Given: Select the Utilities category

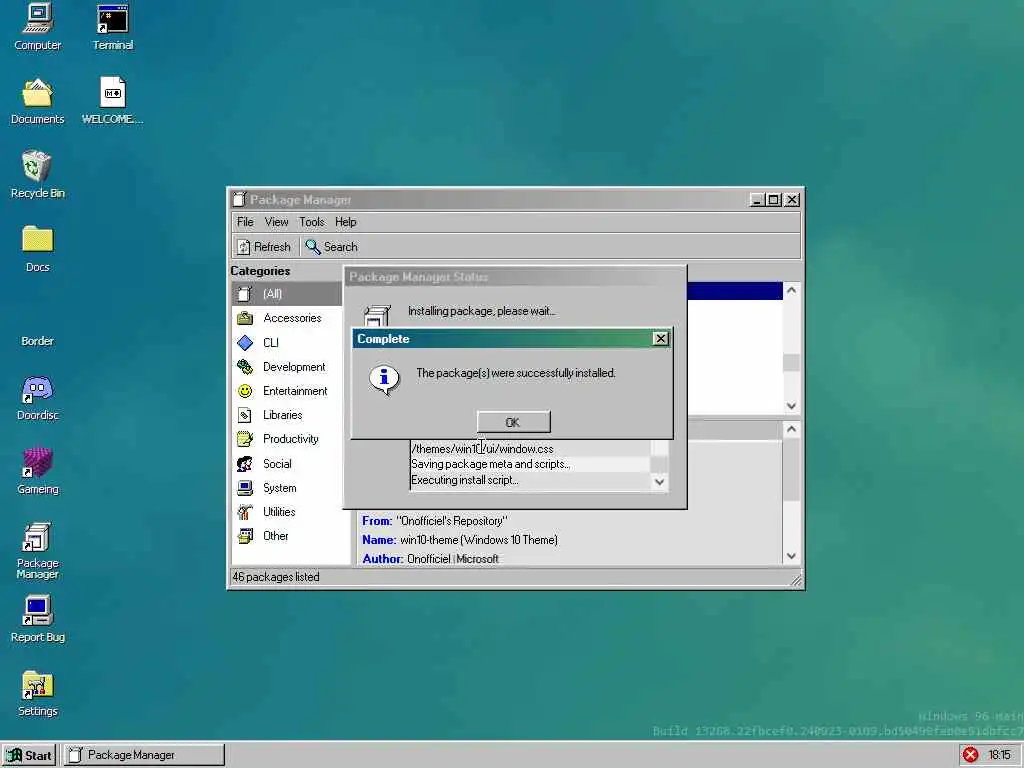Looking at the screenshot, I should pyautogui.click(x=287, y=512).
